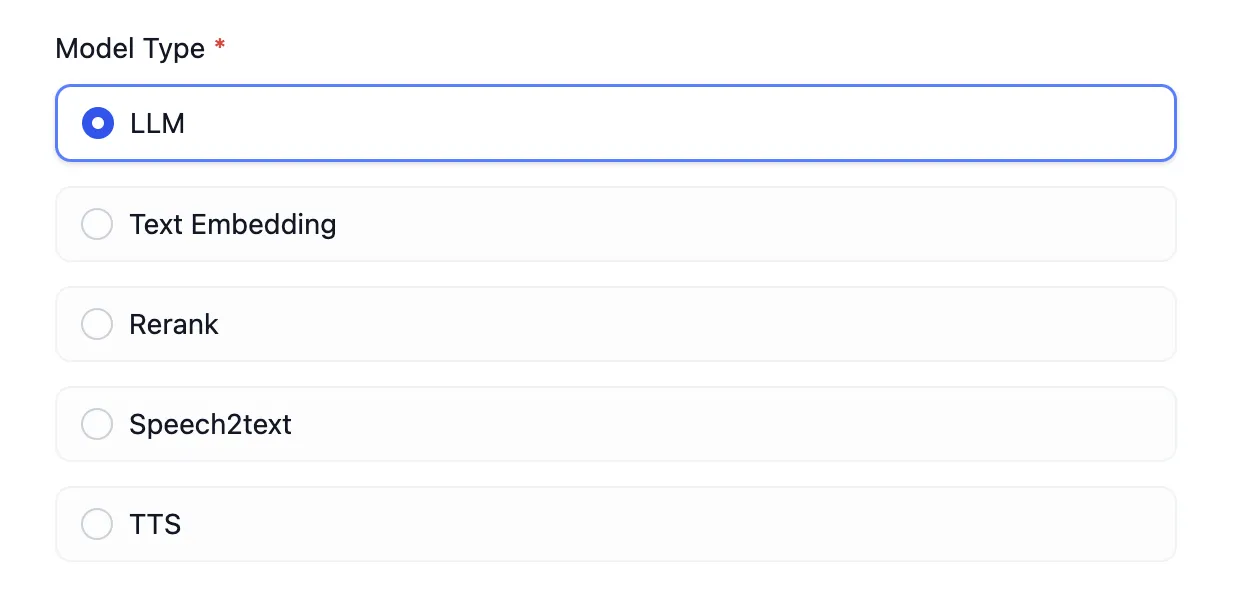Click the "Model Type" field label
This screenshot has height=594, width=1238.
tap(130, 48)
